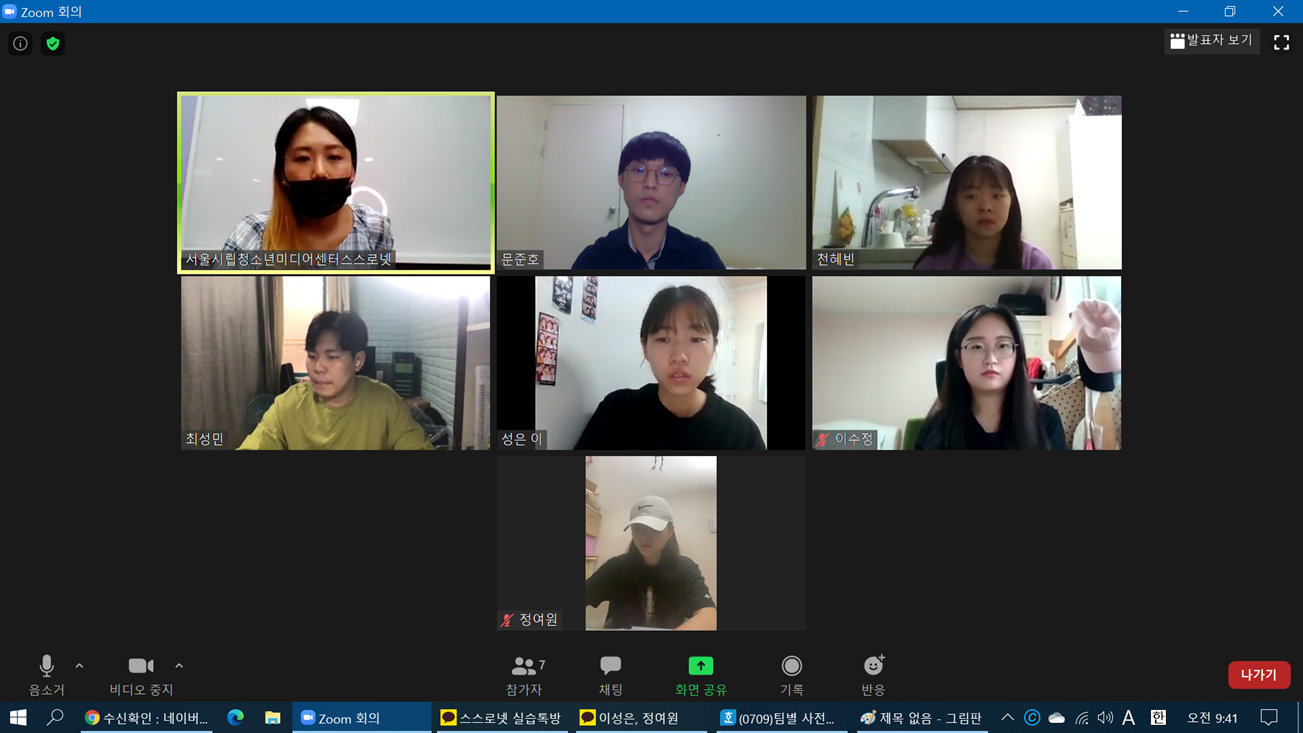Select 문준호's video tile
Screen dimensions: 1303x733
tap(651, 182)
